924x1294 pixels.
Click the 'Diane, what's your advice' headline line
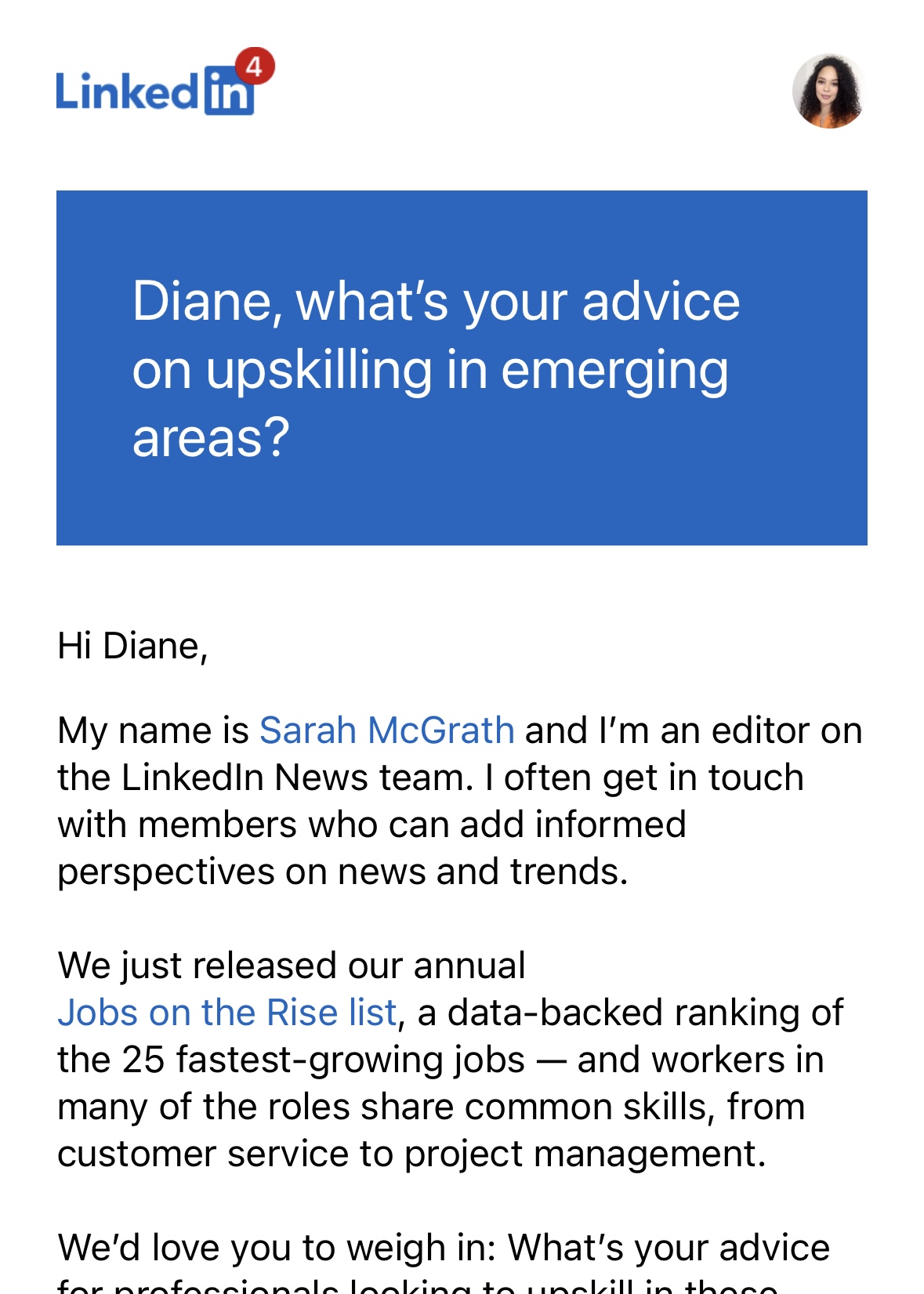coord(436,302)
